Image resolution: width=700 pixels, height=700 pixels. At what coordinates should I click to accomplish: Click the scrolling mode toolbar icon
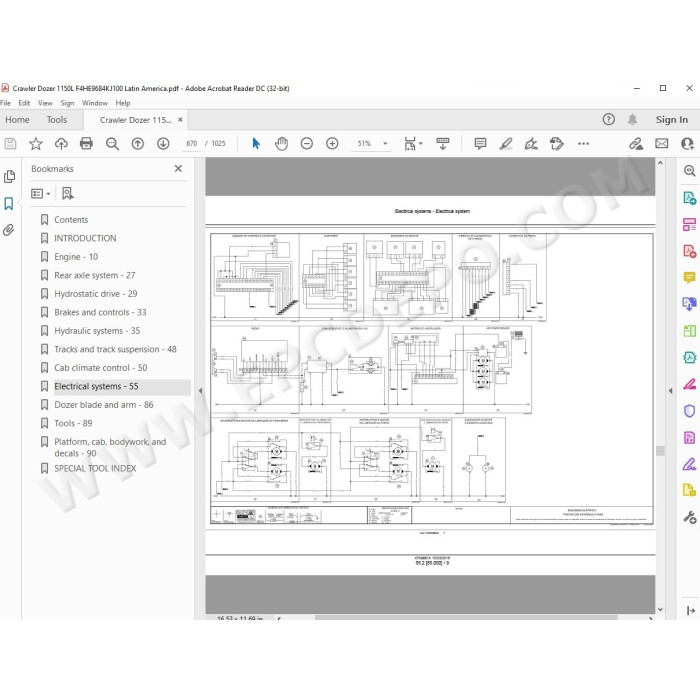click(x=442, y=143)
